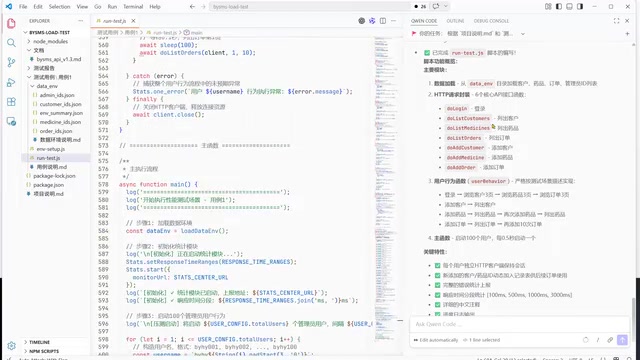
Task: Open the Search view in activity bar
Action: (11, 43)
